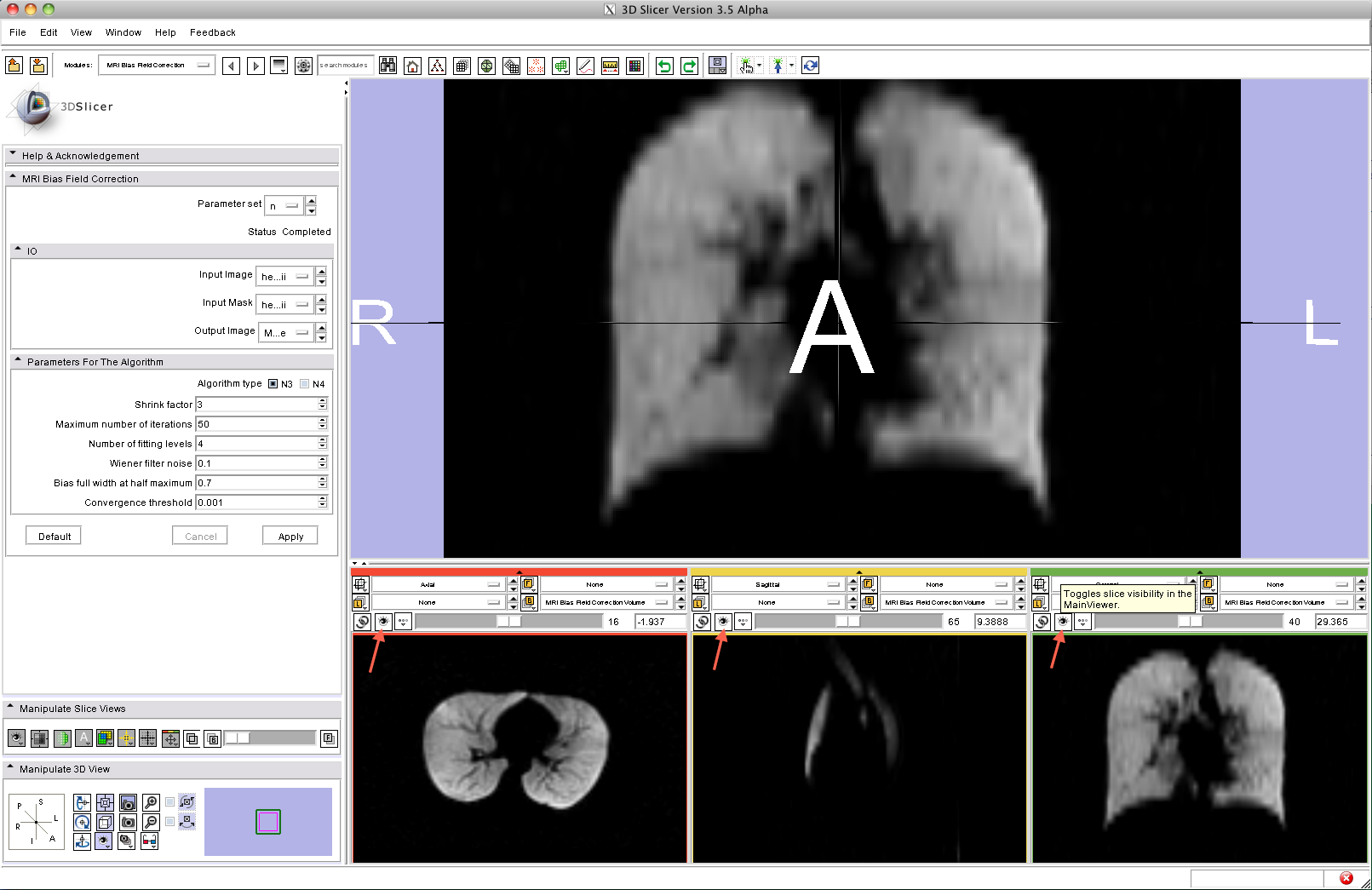This screenshot has width=1372, height=890.
Task: Open the Modules dropdown showing MRI Bias Field Correction
Action: [x=156, y=66]
